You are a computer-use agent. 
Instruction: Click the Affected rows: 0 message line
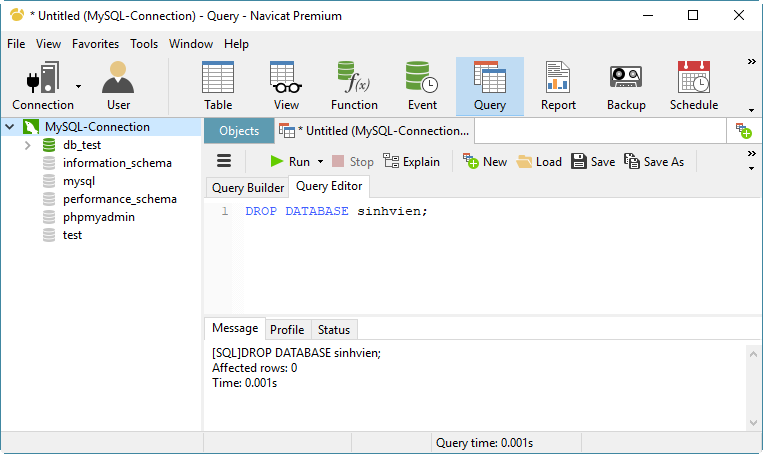(x=254, y=368)
